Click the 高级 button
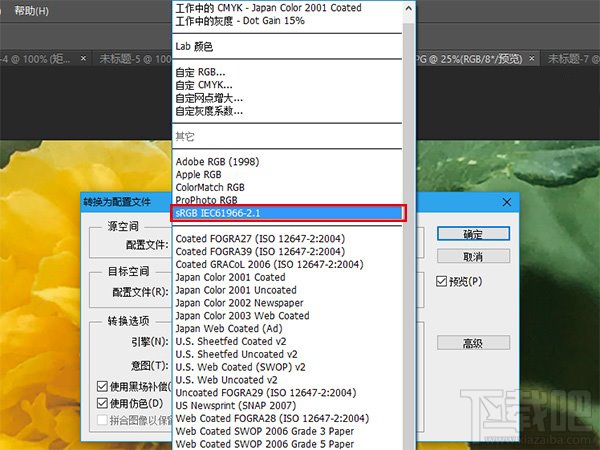Image resolution: width=600 pixels, height=450 pixels. [x=473, y=343]
